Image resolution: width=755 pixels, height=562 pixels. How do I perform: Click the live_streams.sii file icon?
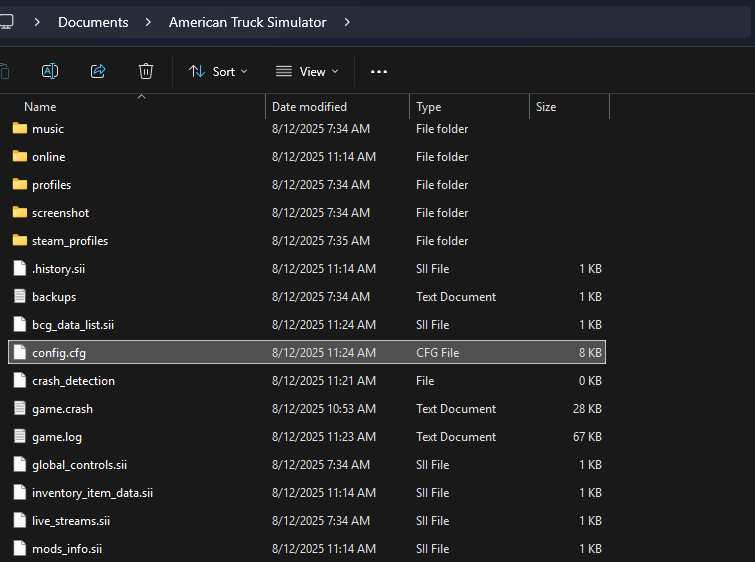[x=20, y=520]
